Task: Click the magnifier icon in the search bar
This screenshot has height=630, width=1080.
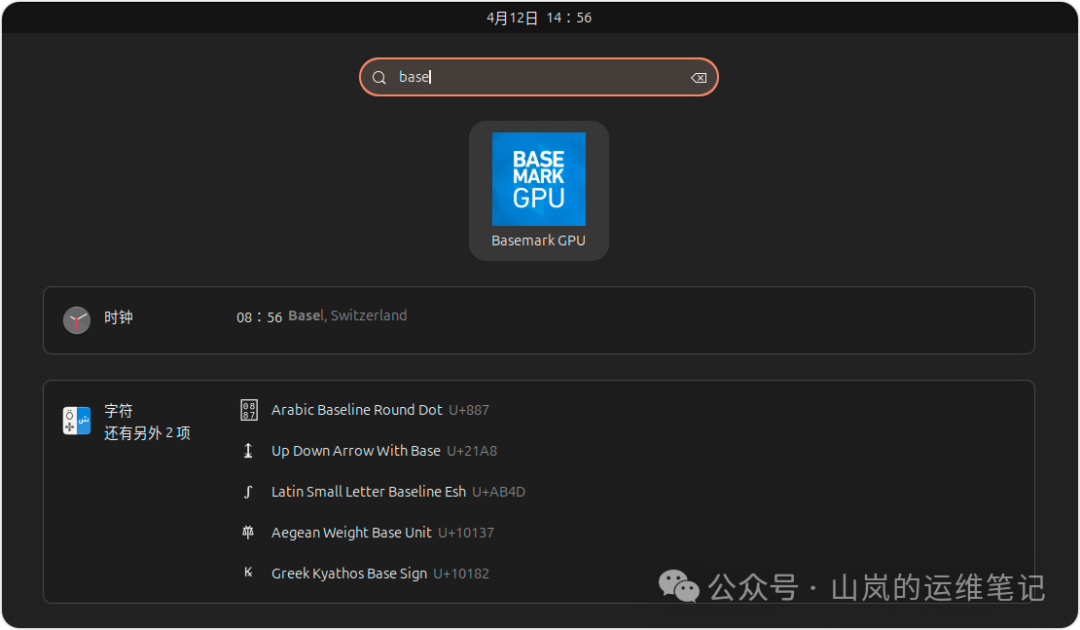Action: coord(379,77)
